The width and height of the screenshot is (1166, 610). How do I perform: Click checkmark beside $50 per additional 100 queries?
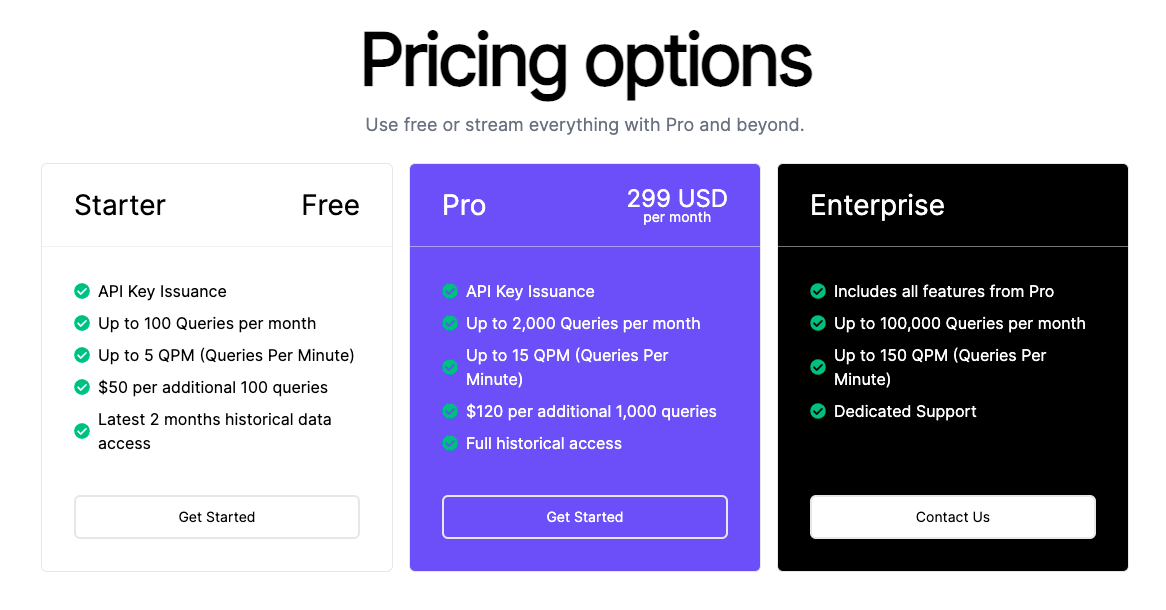click(82, 387)
